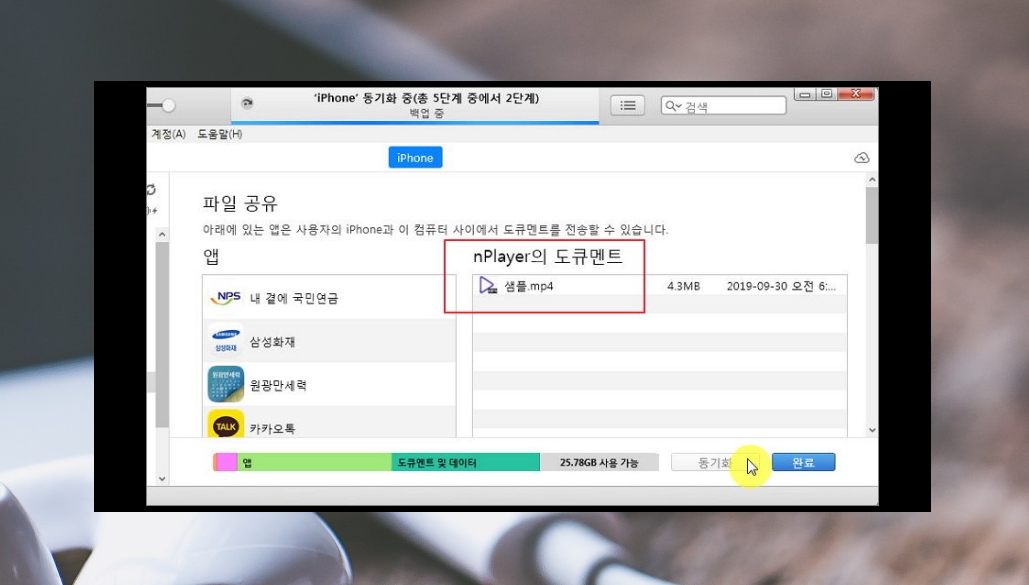Viewport: 1029px width, 585px height.
Task: Click the main pane scroll down arrow
Action: tap(872, 430)
